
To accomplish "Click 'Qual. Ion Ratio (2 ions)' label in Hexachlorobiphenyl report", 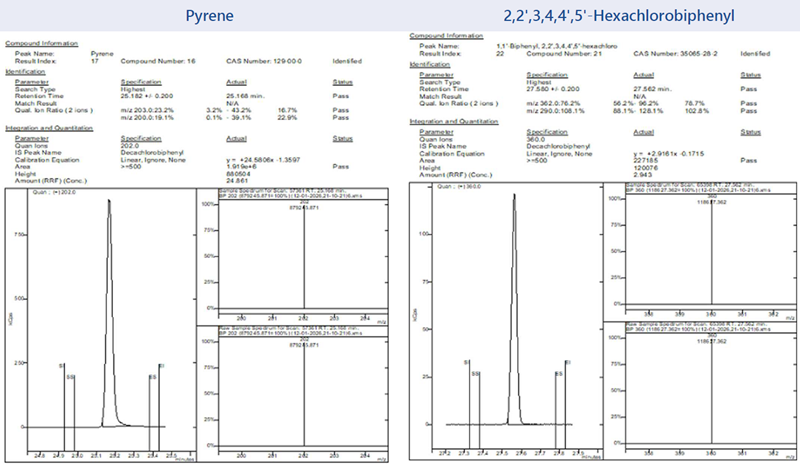I will [458, 103].
